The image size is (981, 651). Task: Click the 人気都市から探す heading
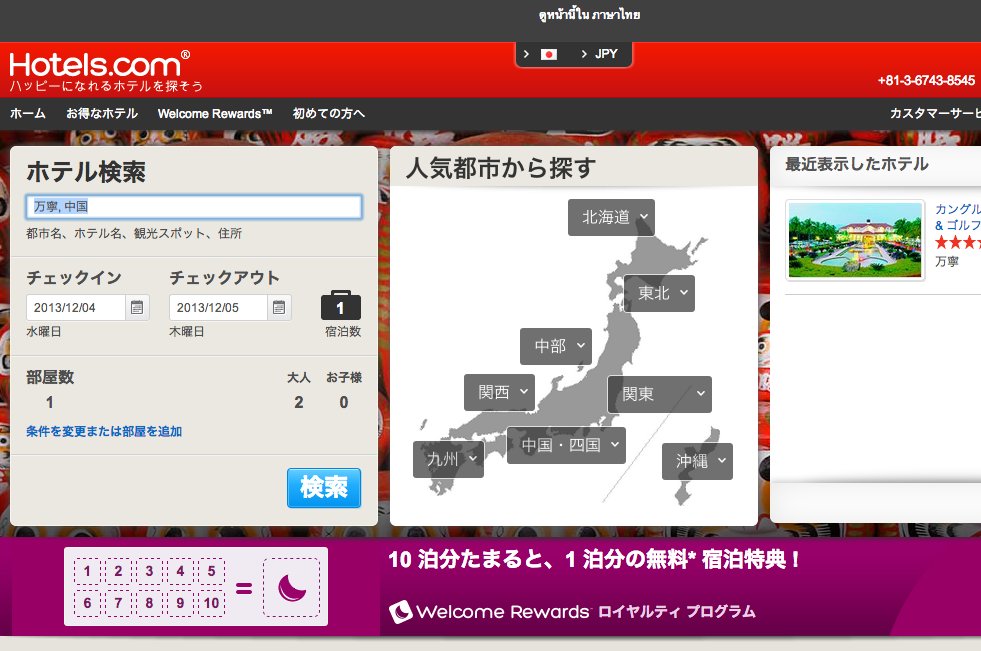(x=501, y=168)
